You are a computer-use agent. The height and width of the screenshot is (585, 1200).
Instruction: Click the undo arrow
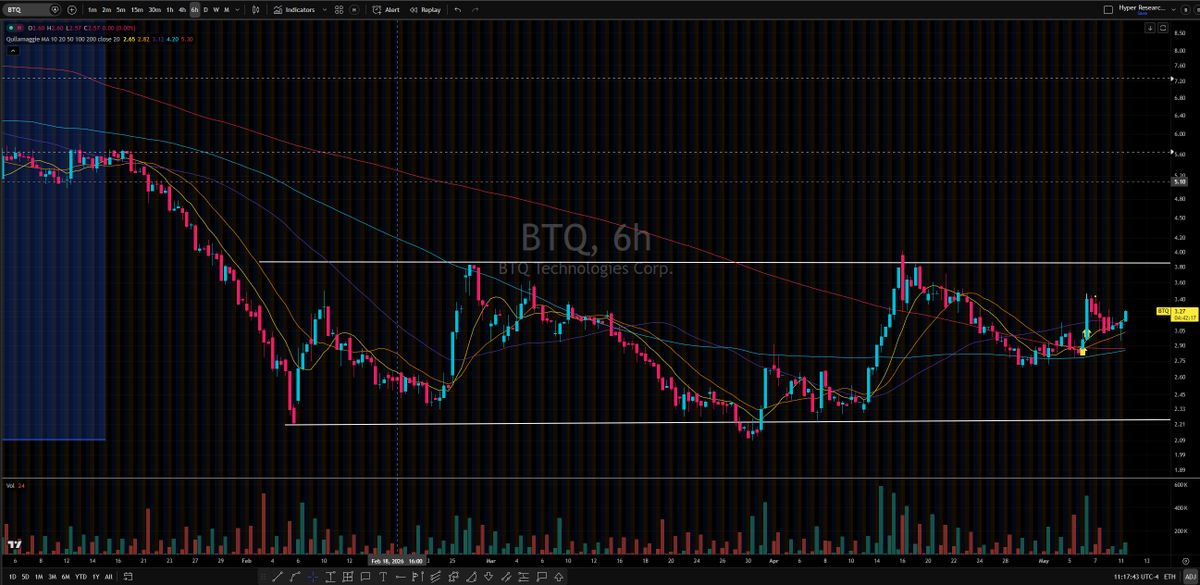pyautogui.click(x=458, y=9)
